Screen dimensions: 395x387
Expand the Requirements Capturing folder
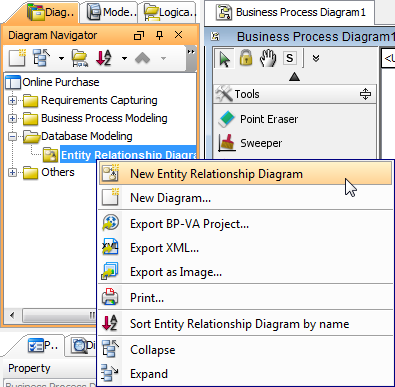click(x=12, y=100)
